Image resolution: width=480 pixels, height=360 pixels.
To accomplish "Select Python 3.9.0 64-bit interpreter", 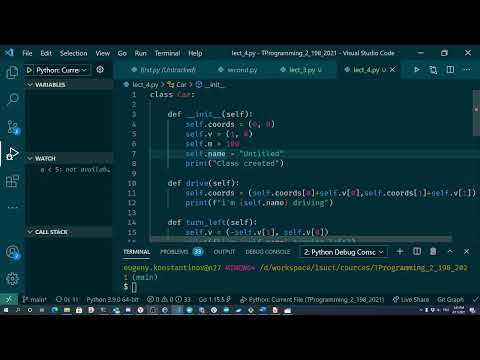I will coord(112,299).
